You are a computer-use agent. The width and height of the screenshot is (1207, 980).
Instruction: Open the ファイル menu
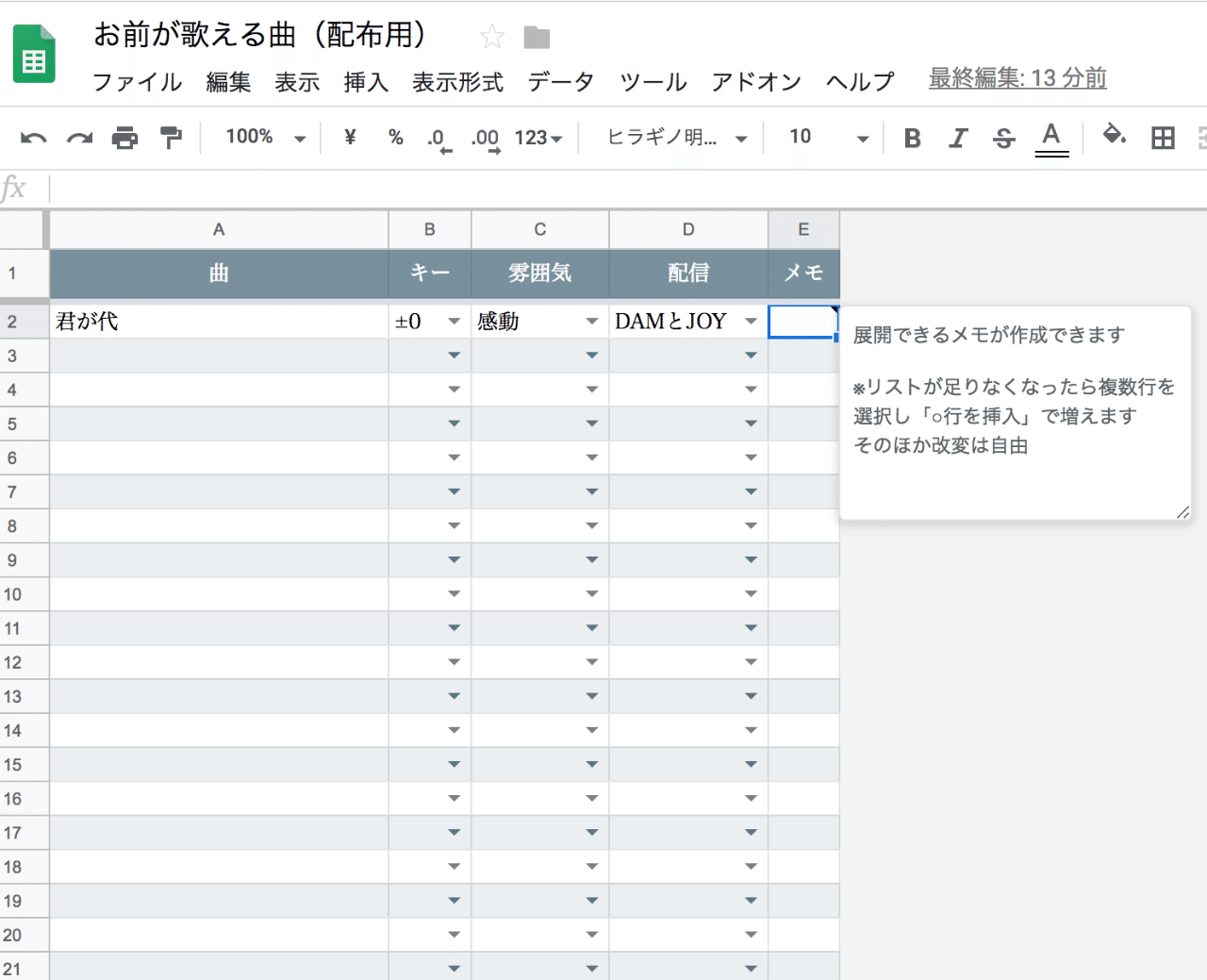(137, 81)
